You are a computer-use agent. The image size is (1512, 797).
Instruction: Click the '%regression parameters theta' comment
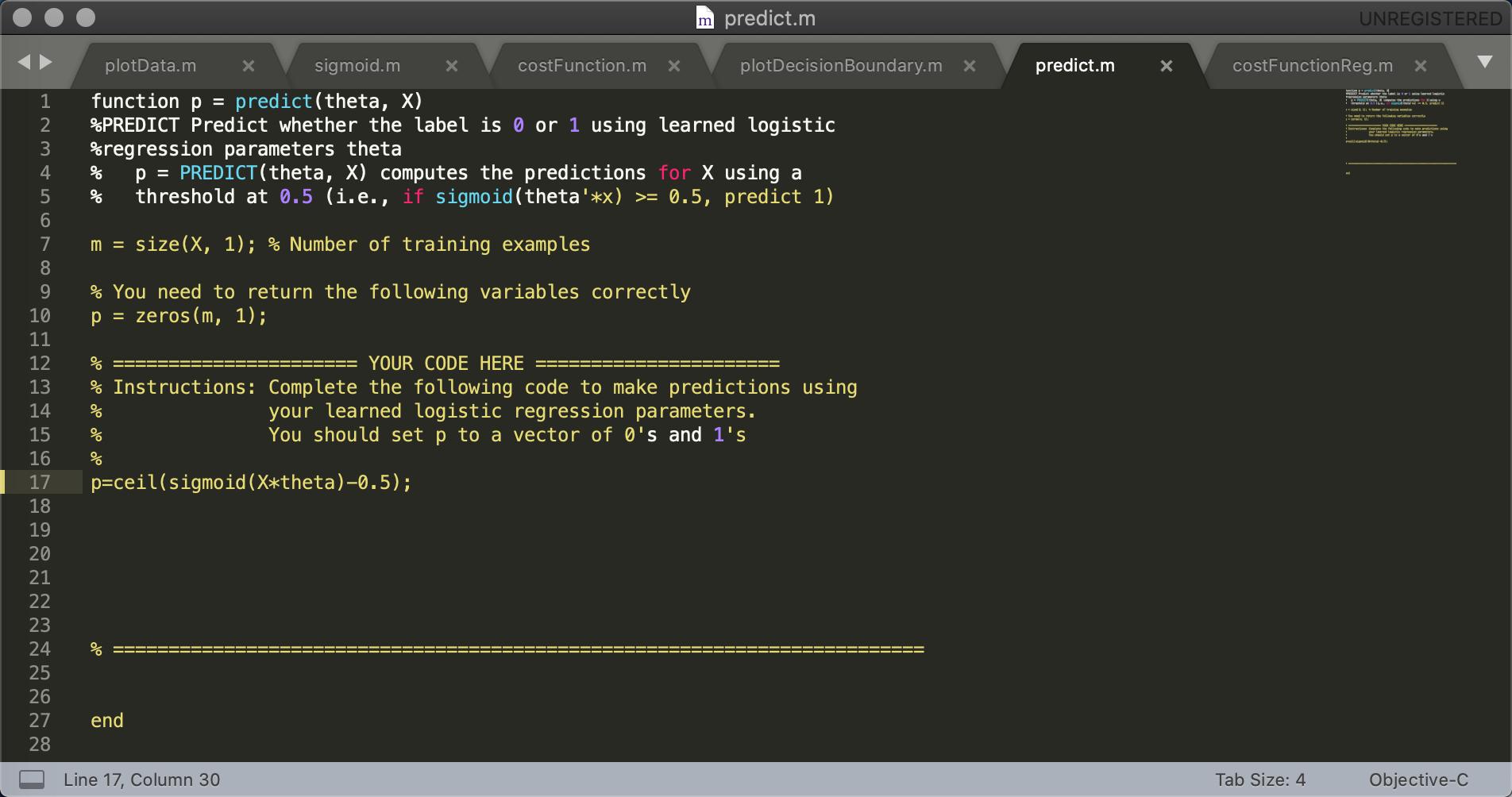point(246,148)
